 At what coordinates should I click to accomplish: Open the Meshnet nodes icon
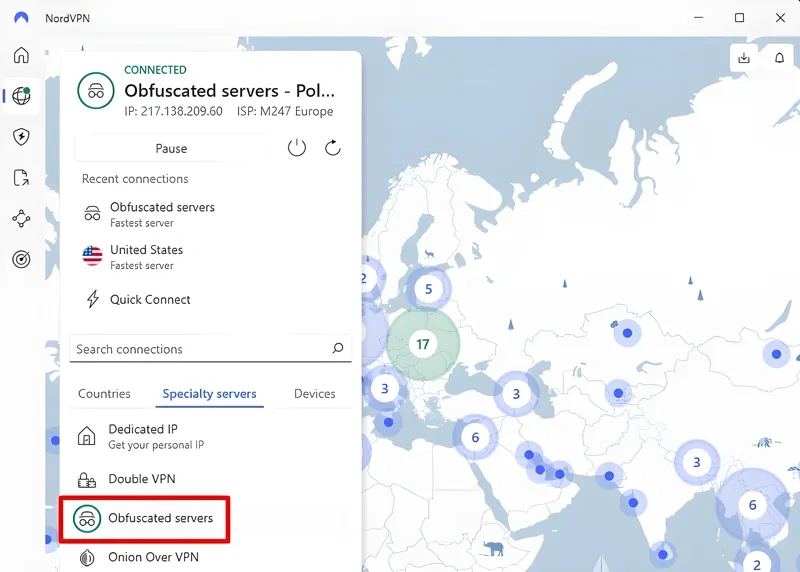21,218
